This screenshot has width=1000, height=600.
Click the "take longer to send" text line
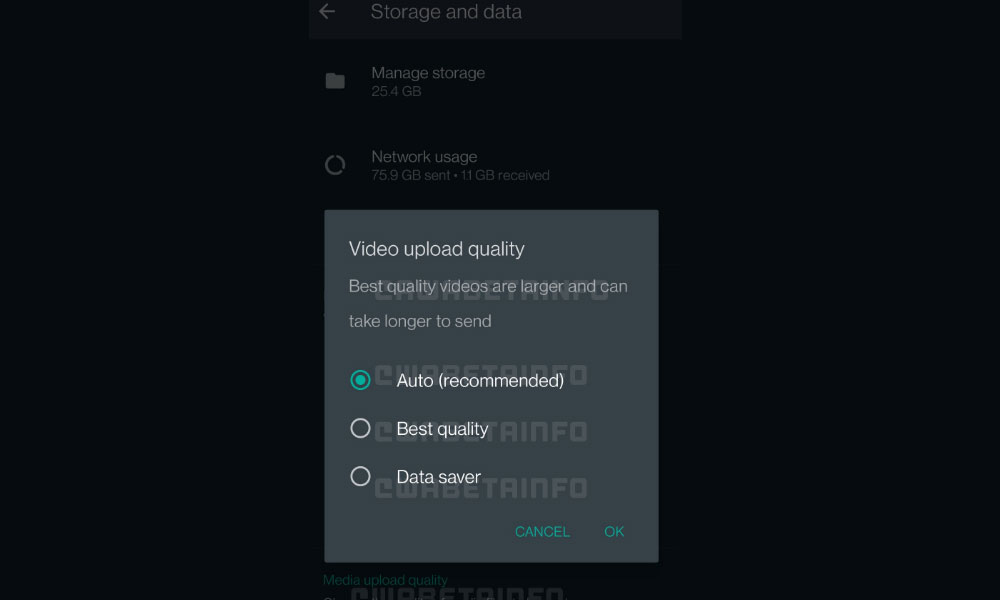420,321
